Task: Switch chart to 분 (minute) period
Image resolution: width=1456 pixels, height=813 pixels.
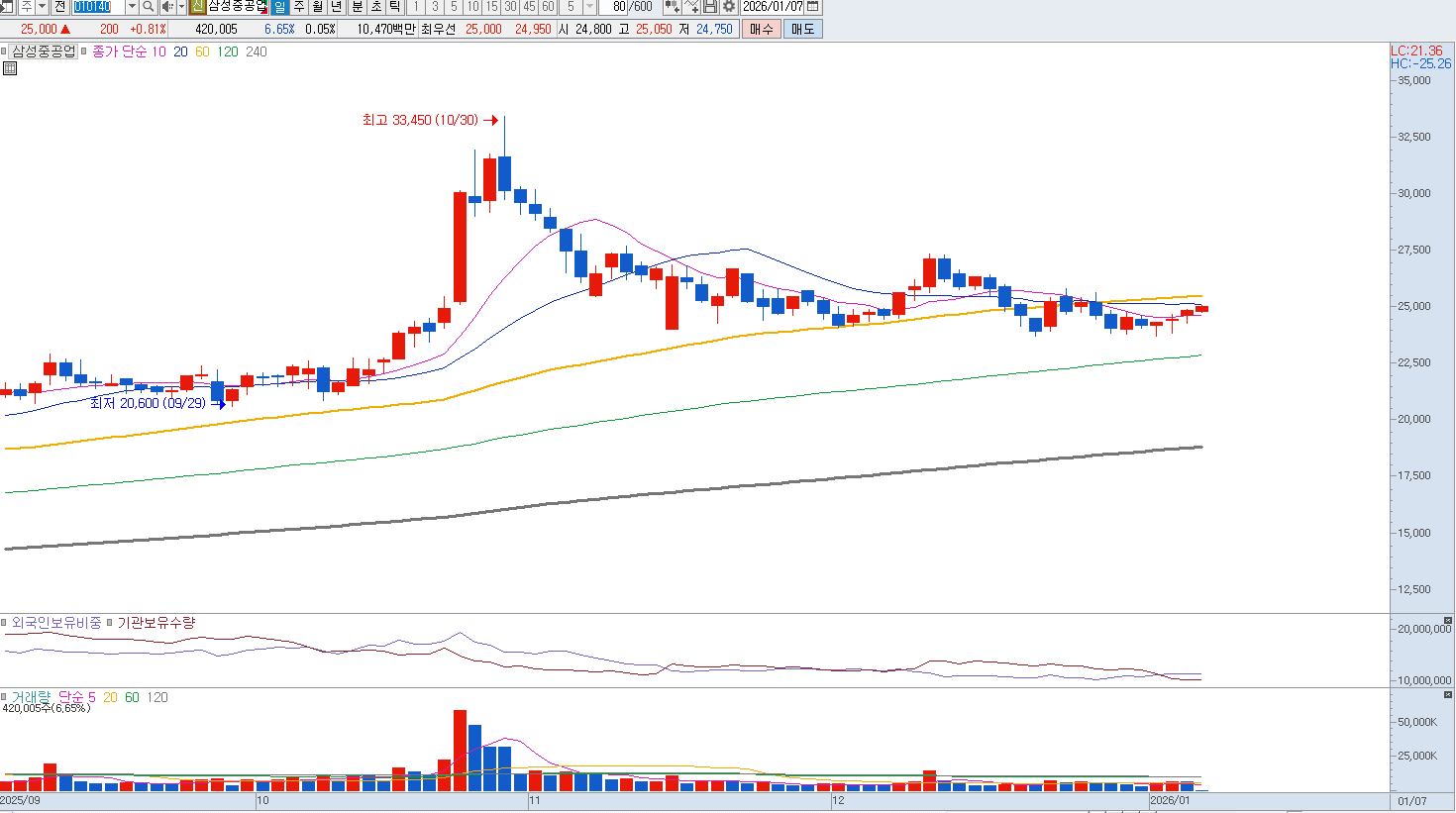Action: 358,7
